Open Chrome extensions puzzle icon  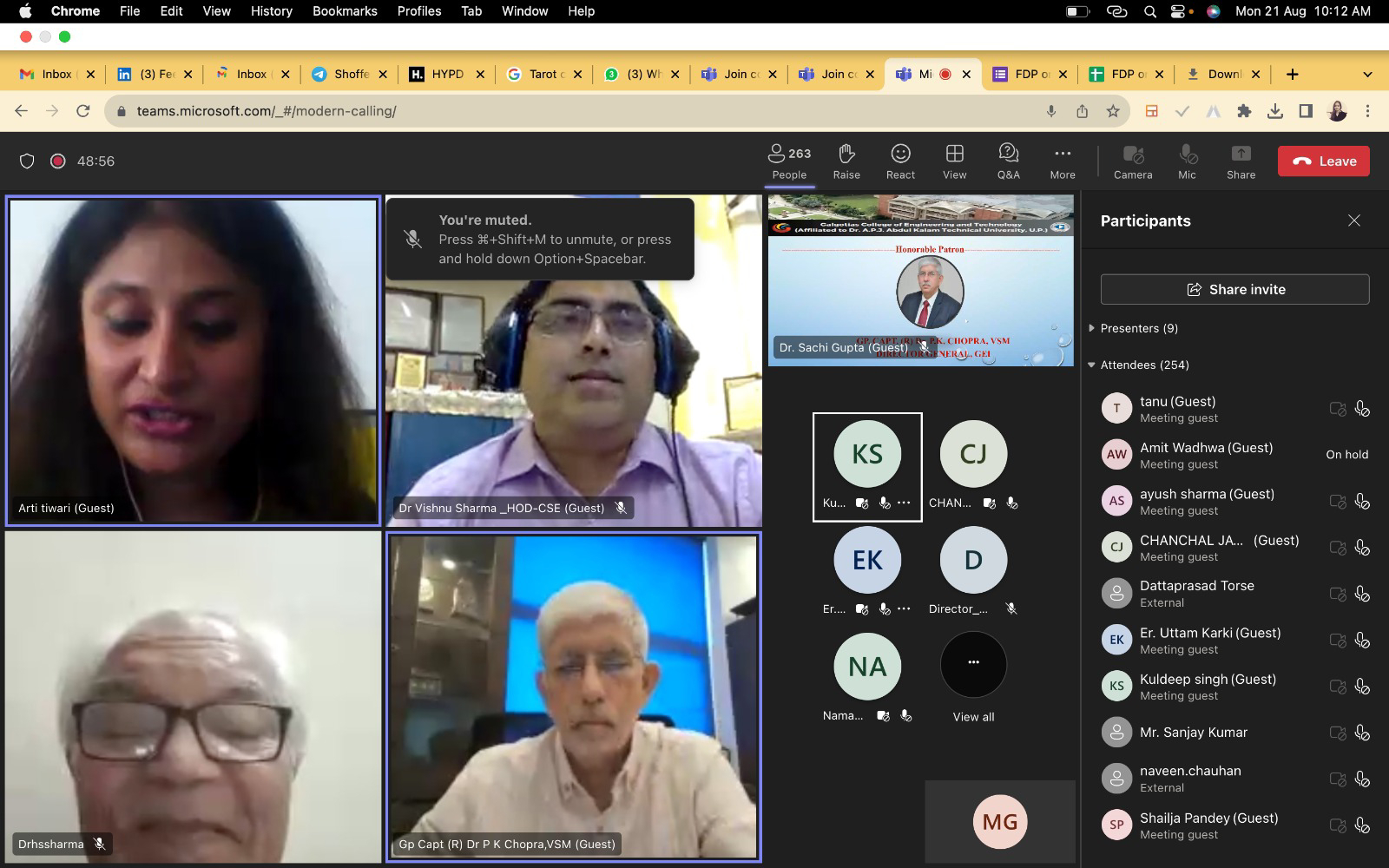click(1244, 111)
